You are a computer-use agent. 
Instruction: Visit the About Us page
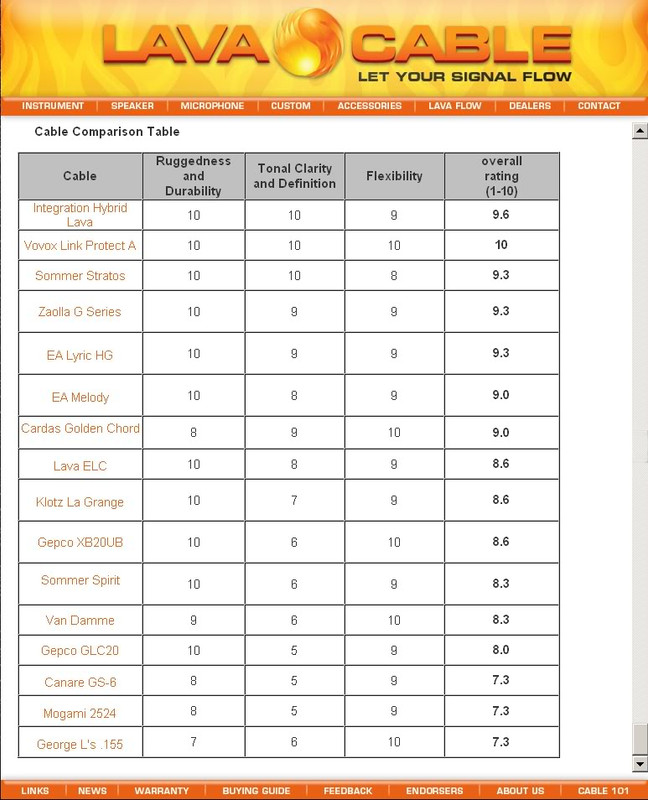tap(520, 790)
